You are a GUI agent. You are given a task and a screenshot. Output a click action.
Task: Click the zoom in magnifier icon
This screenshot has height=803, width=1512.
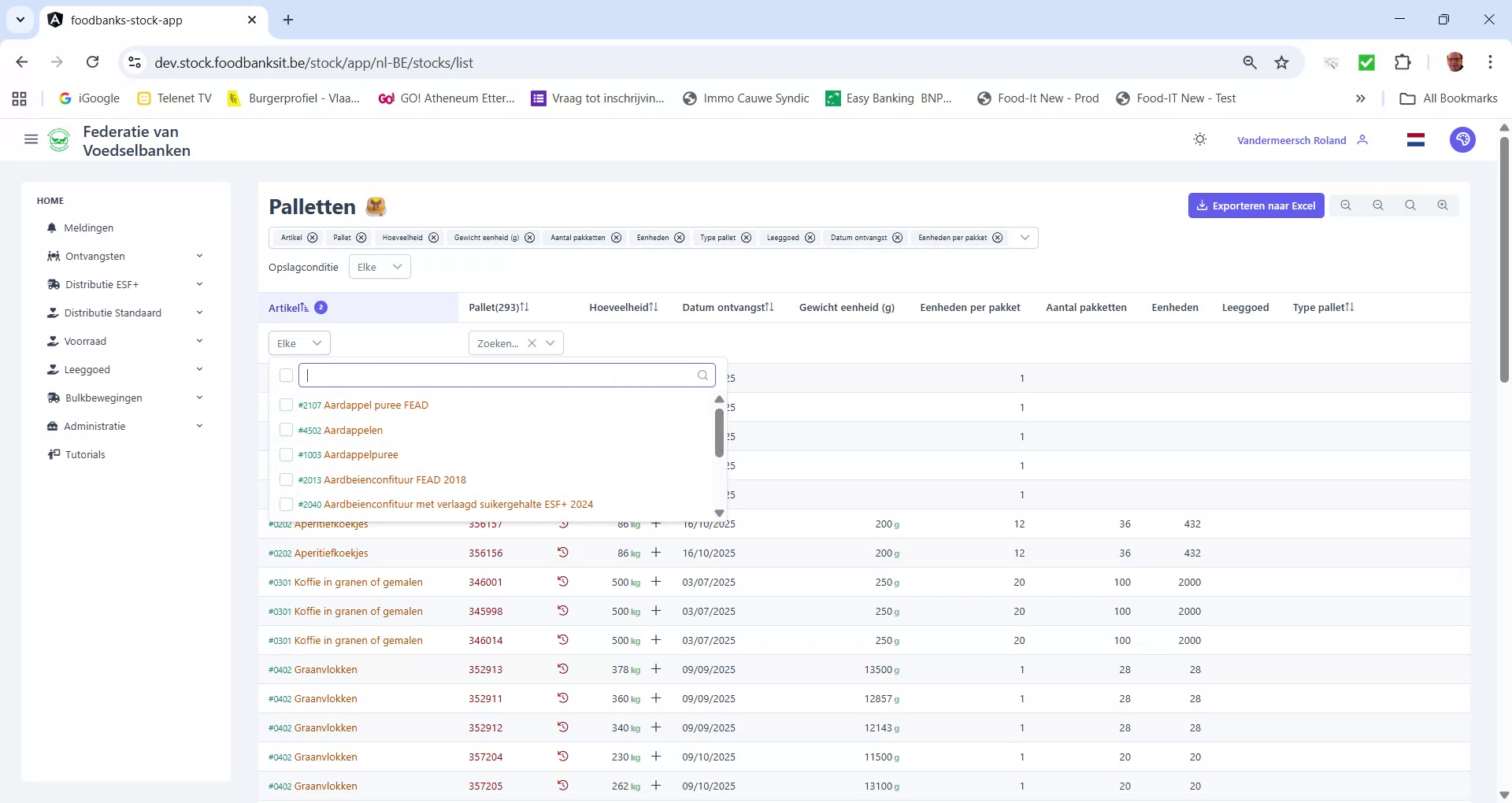[1443, 205]
